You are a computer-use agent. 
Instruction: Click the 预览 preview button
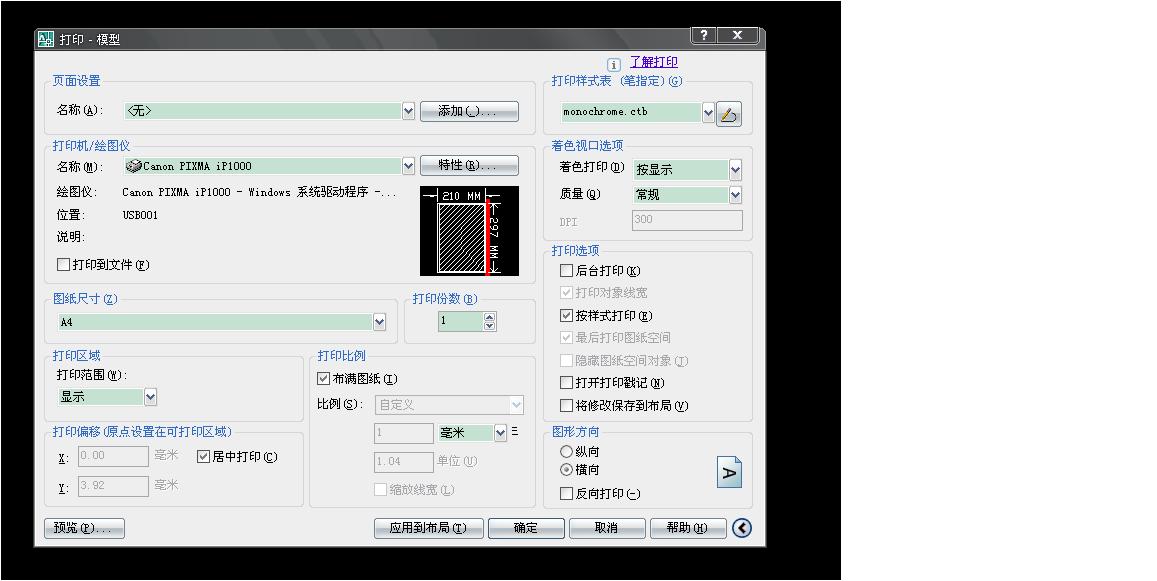(84, 529)
